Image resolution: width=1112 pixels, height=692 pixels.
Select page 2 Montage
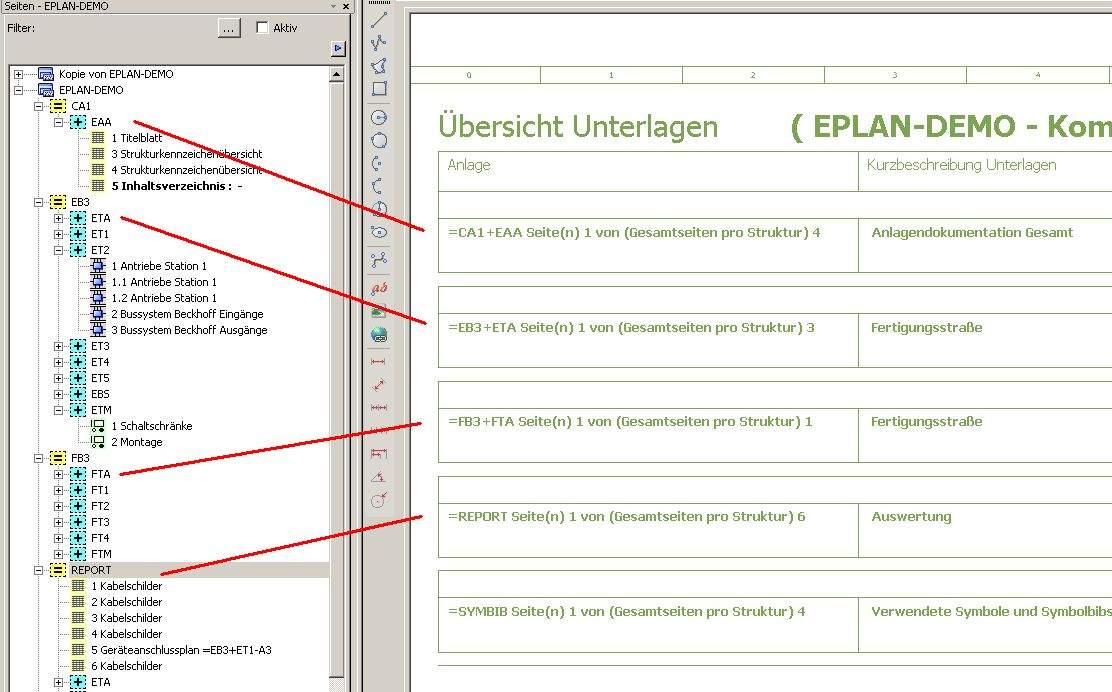(x=137, y=442)
